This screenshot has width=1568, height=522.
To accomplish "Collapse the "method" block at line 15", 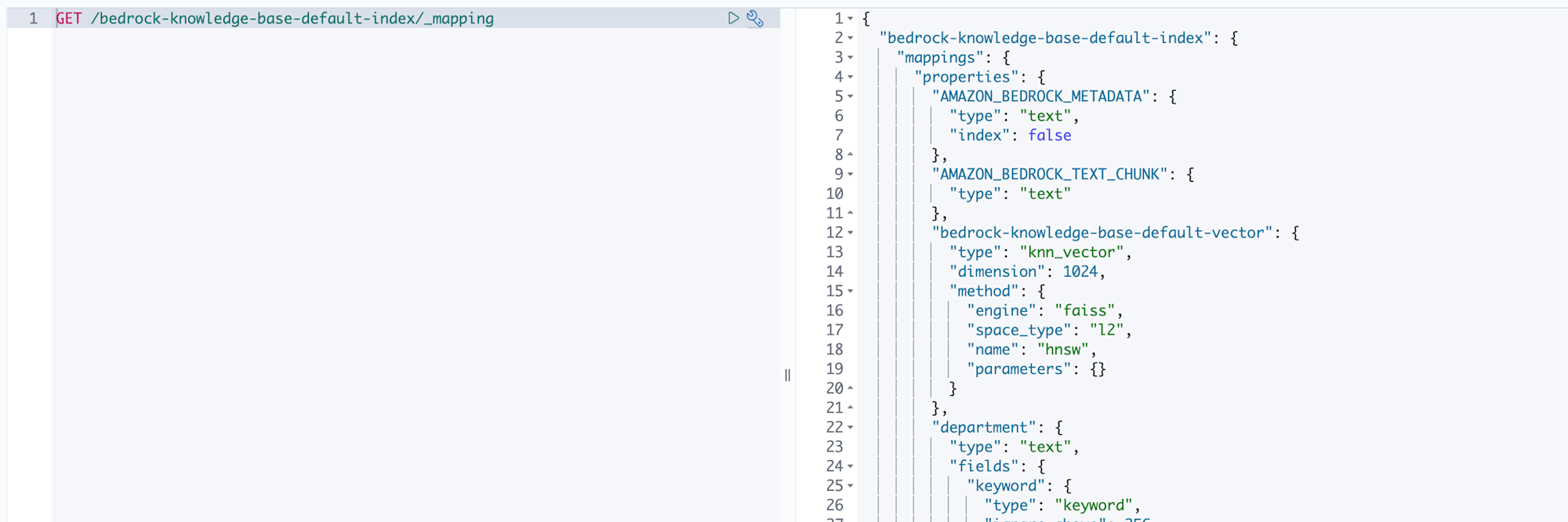I will click(851, 292).
